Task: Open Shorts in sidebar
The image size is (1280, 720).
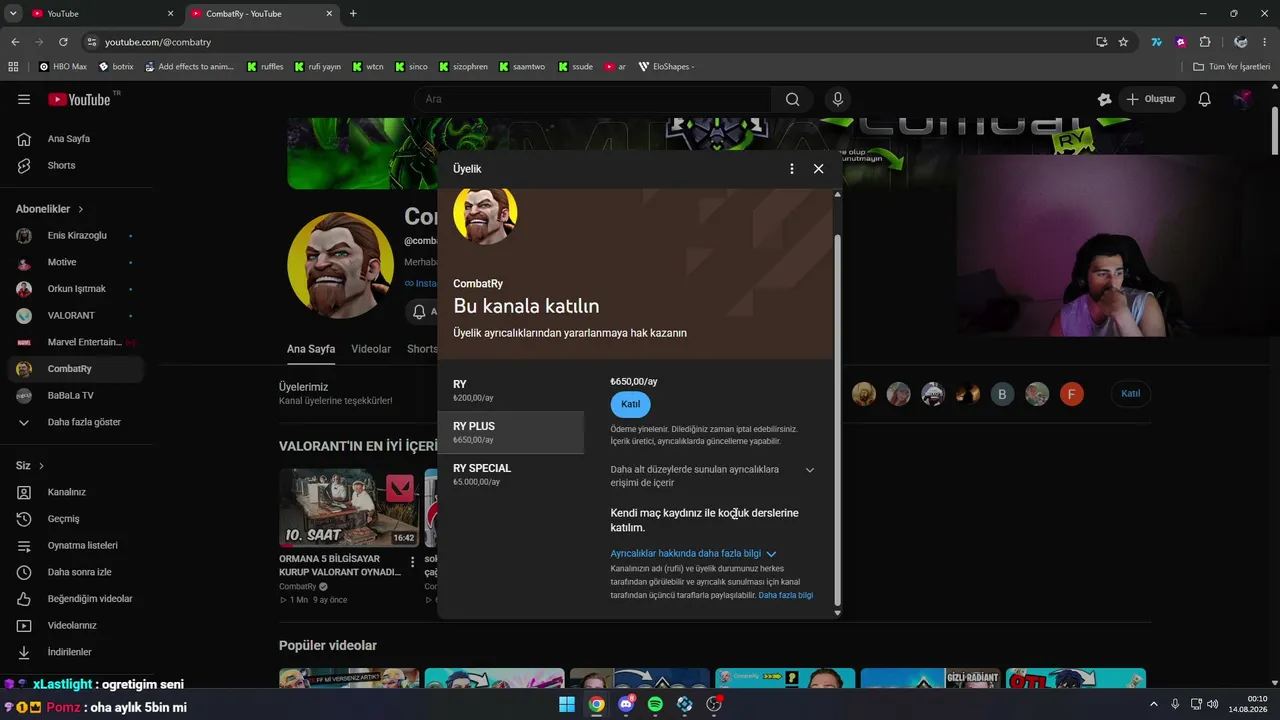Action: [76, 165]
